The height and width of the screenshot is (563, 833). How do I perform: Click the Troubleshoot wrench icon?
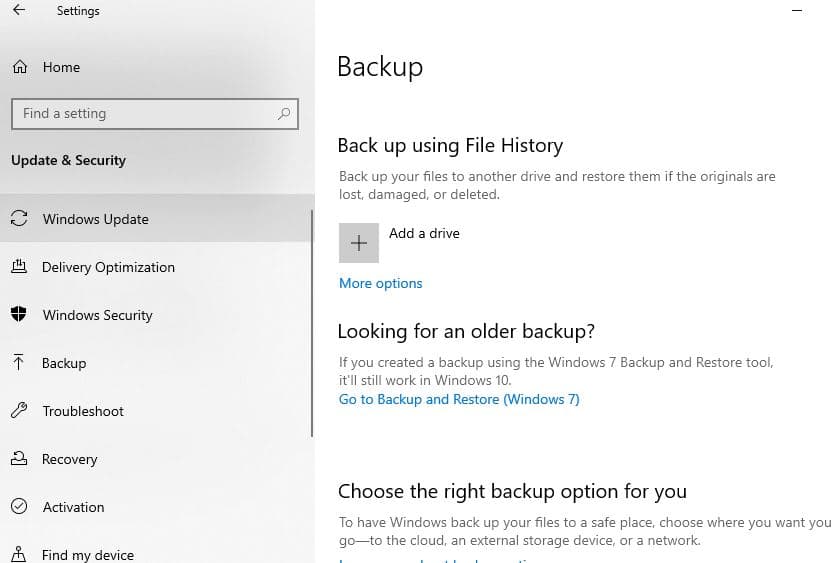(x=19, y=411)
